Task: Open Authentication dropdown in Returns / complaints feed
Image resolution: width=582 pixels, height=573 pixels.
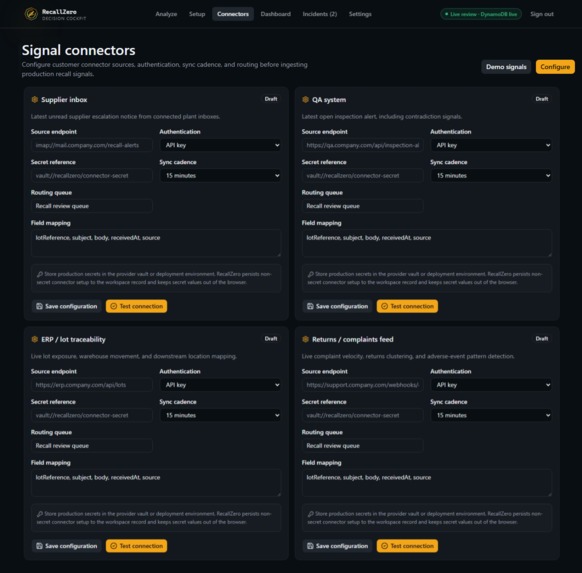Action: [x=491, y=385]
